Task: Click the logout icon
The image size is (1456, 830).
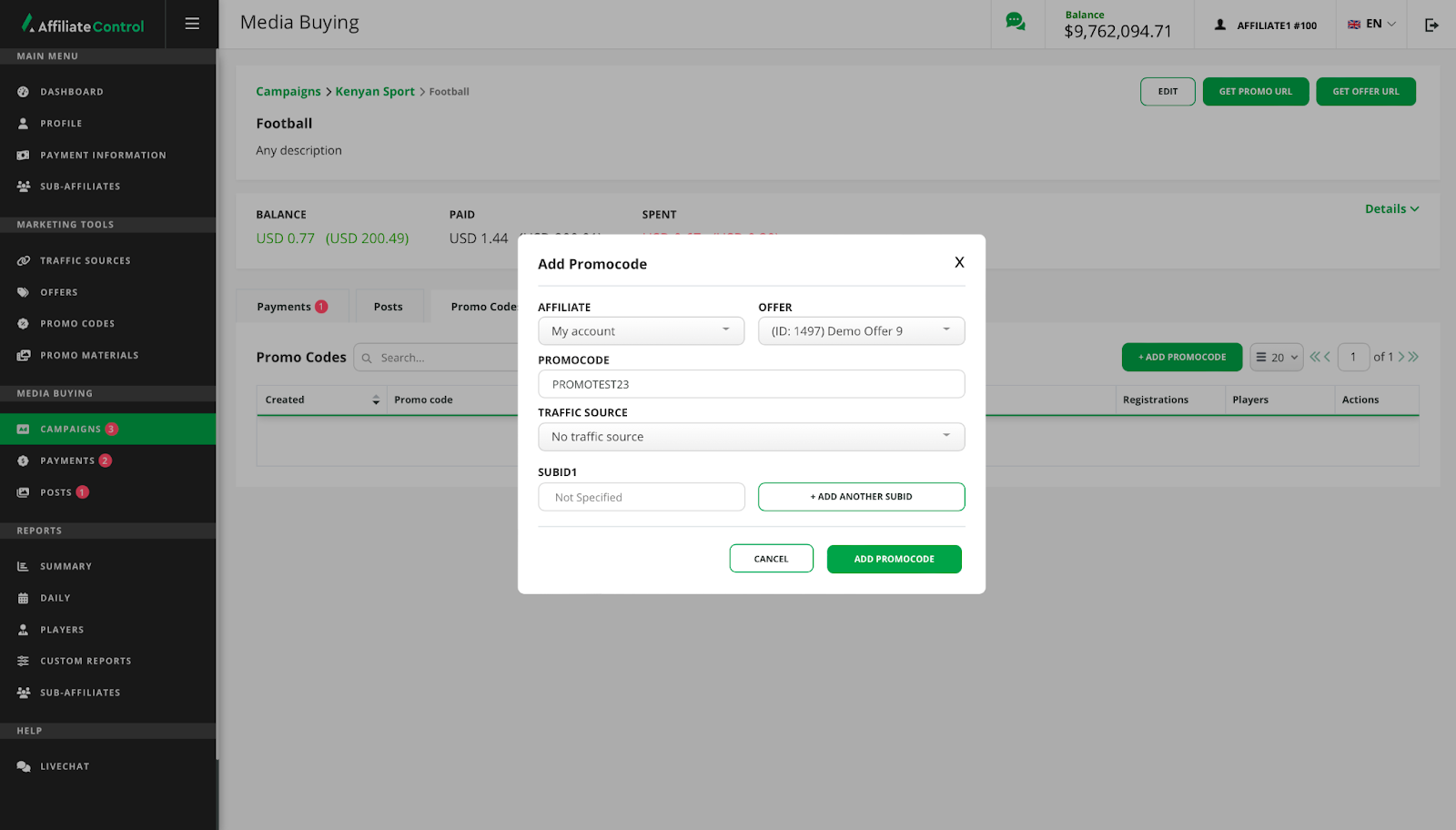Action: pos(1431,25)
